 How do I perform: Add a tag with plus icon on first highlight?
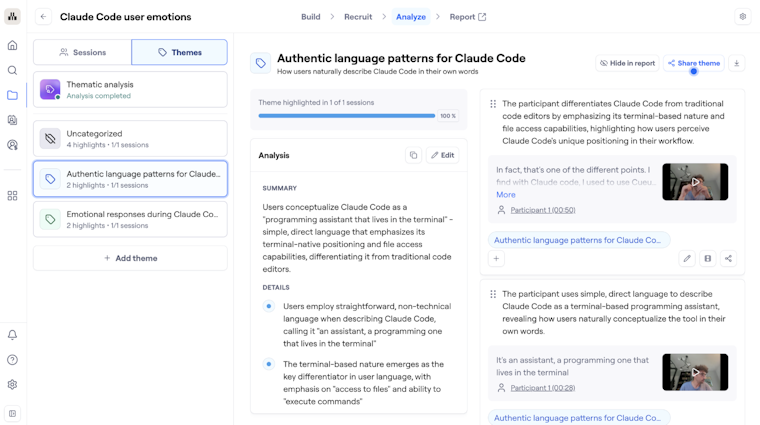click(x=496, y=258)
